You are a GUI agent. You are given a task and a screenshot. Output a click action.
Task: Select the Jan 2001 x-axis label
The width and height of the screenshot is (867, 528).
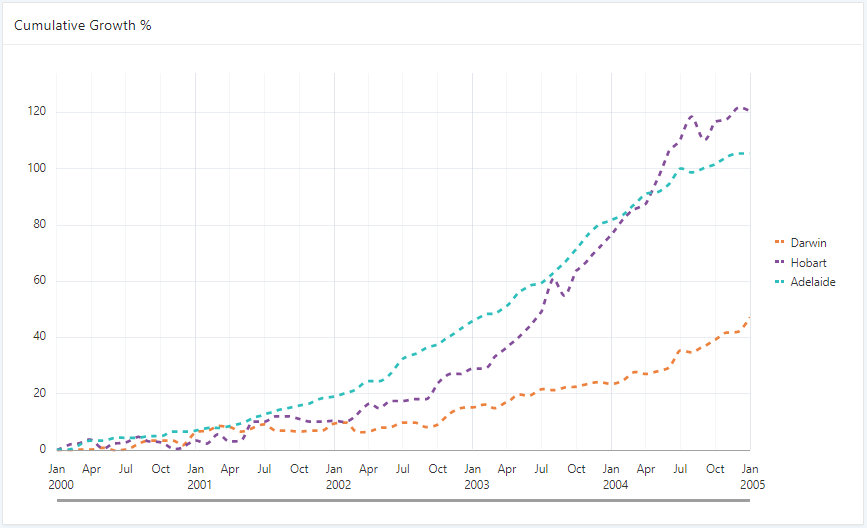pyautogui.click(x=196, y=476)
